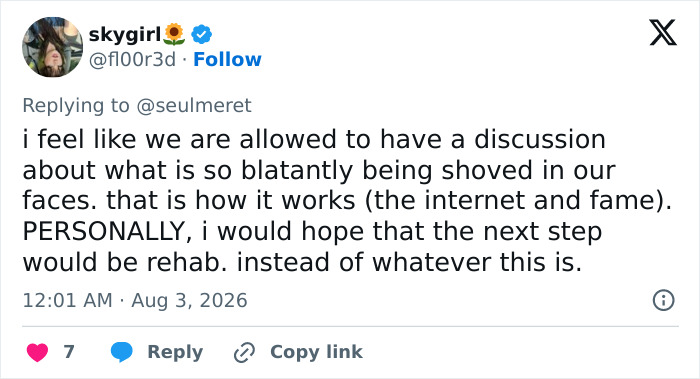Follow the @fl00r3d account
This screenshot has height=379, width=700.
227,59
